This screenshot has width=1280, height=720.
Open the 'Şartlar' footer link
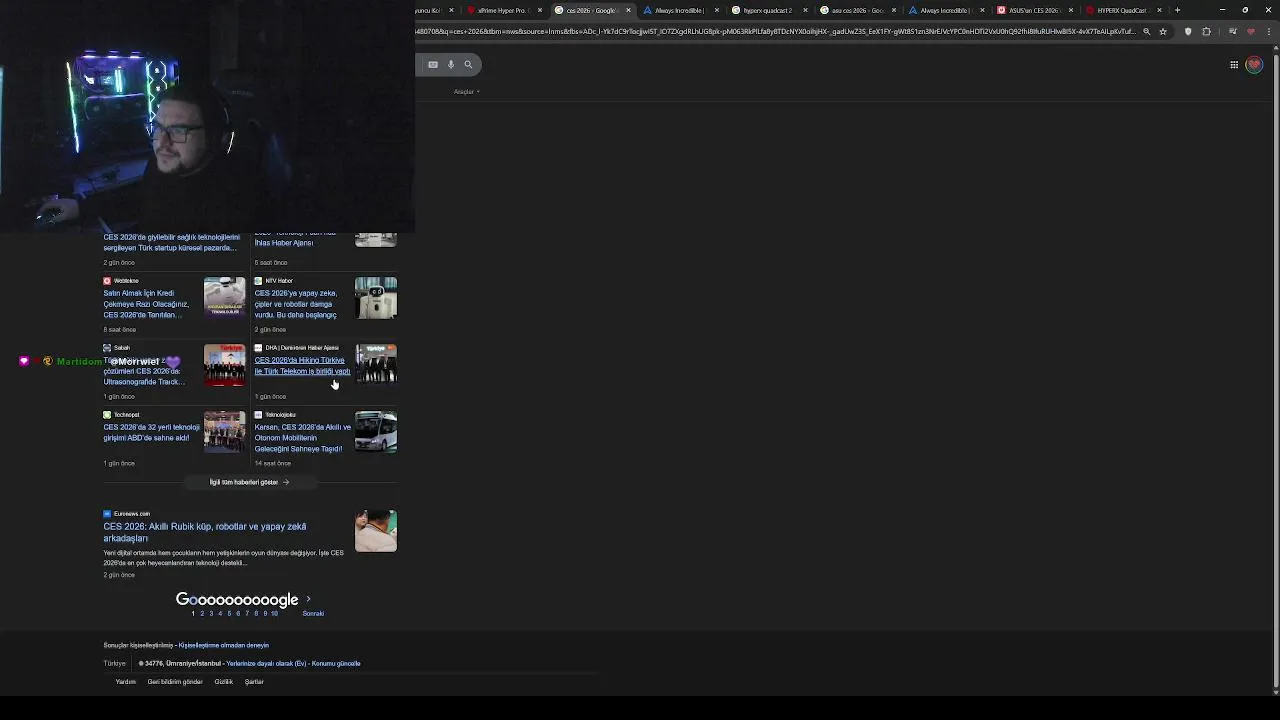pyautogui.click(x=254, y=682)
